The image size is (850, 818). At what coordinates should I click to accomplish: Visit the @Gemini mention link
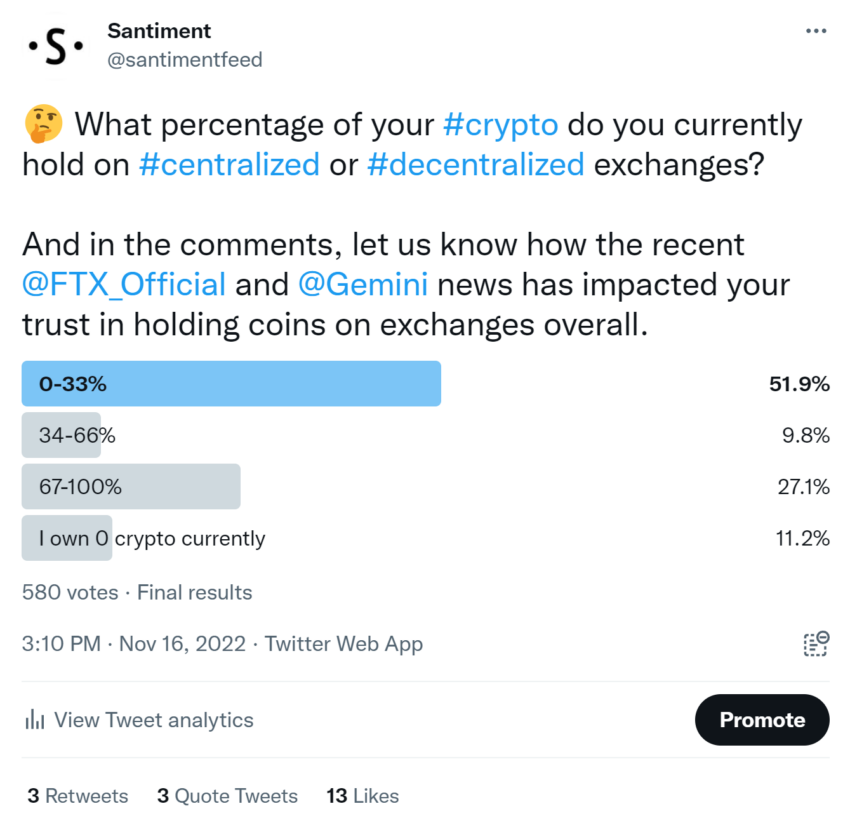[x=363, y=284]
